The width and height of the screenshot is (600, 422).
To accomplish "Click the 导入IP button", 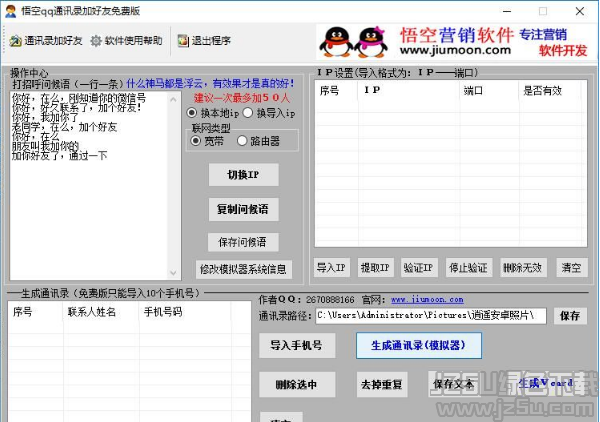I will (x=331, y=267).
